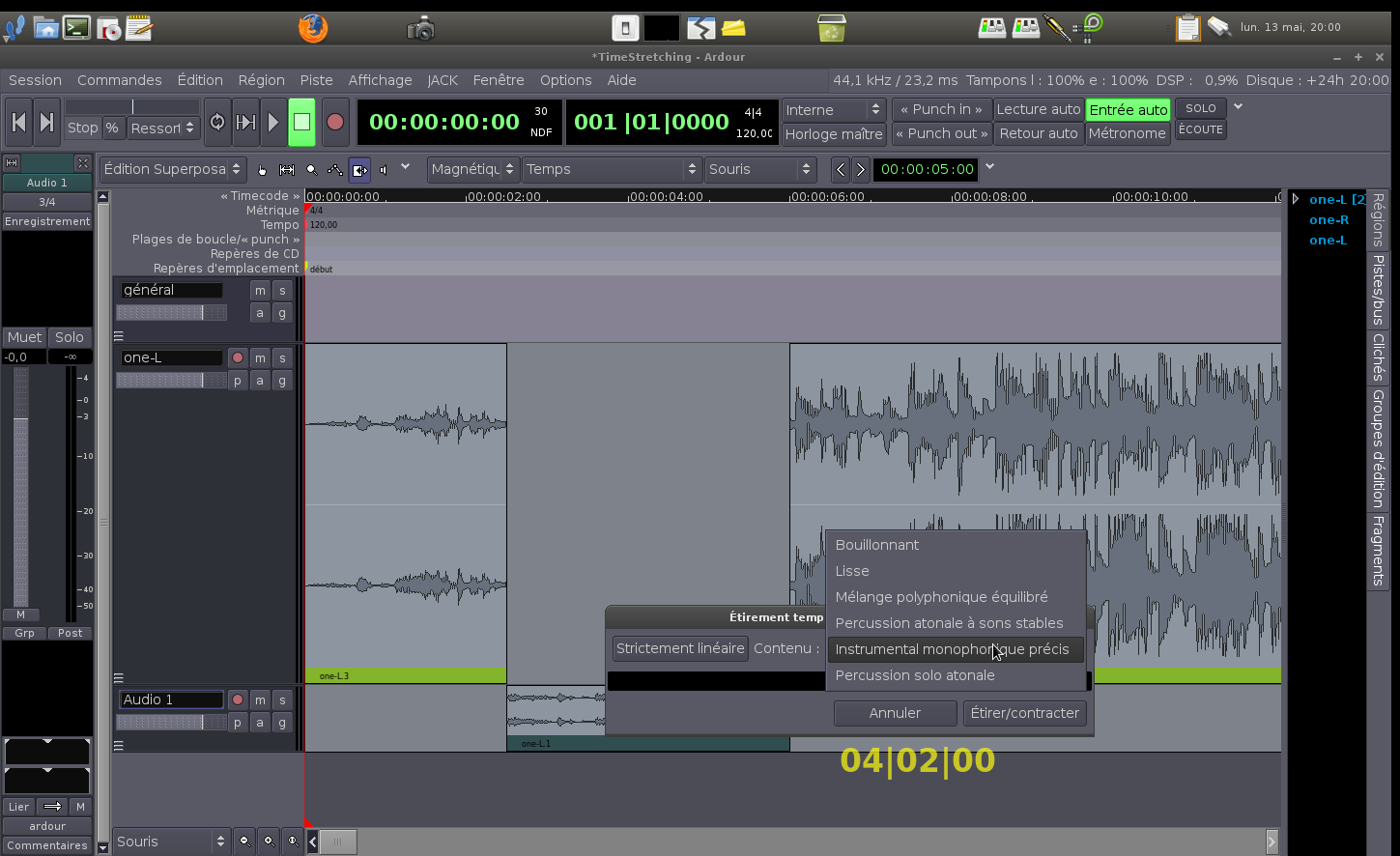Viewport: 1400px width, 856px height.
Task: Adjust the général track gain slider
Action: pos(171,313)
